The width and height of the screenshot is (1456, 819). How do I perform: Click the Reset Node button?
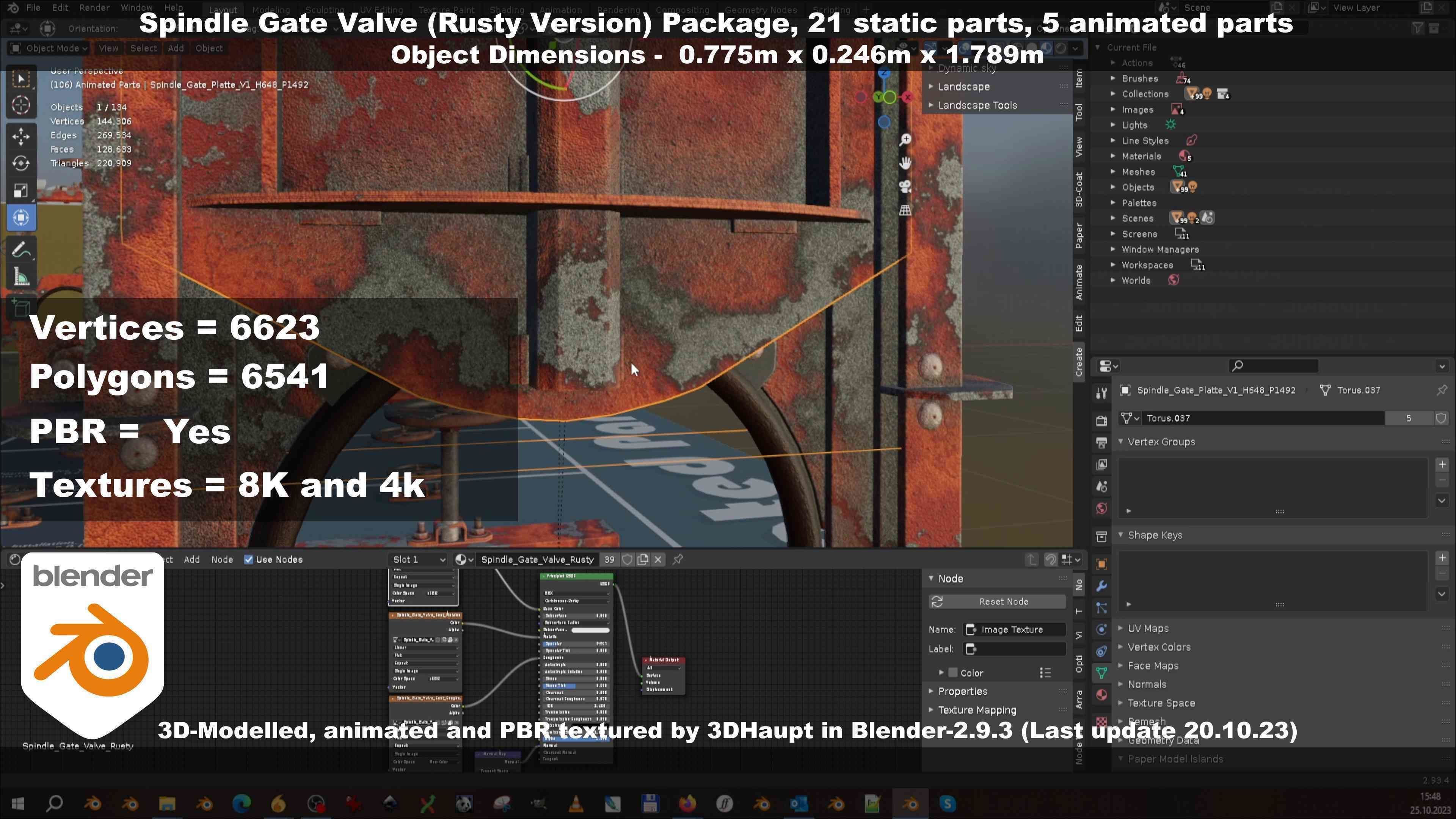(997, 601)
